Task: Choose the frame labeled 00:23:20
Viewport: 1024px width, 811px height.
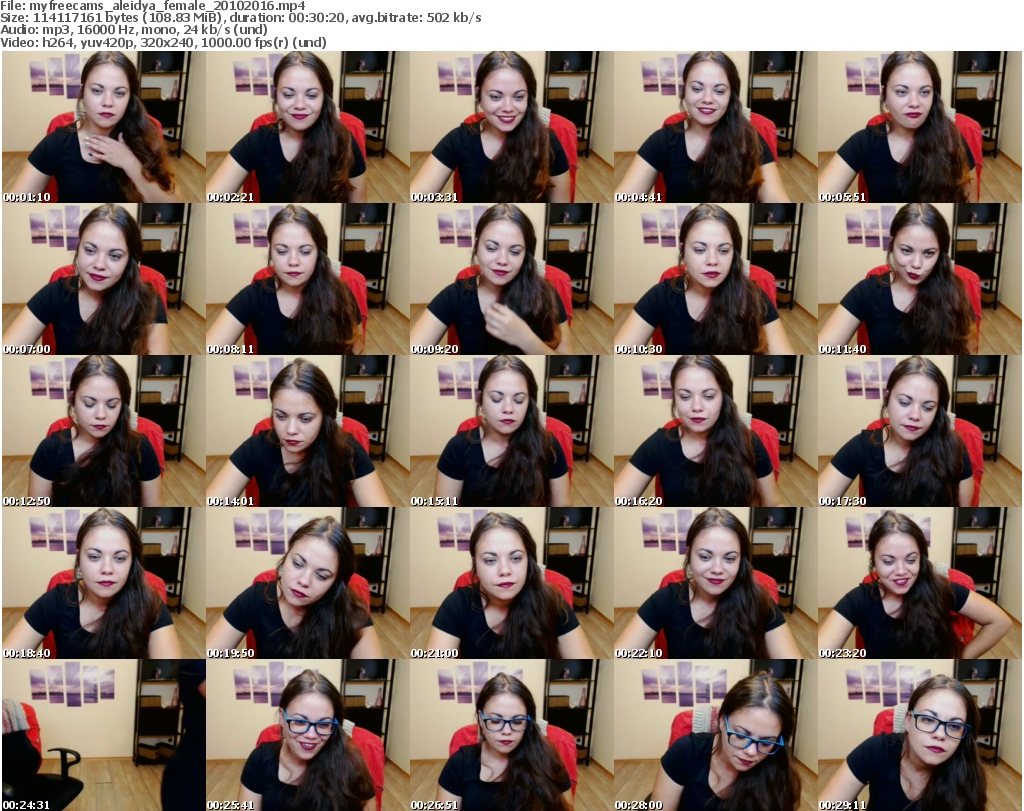Action: (x=920, y=583)
